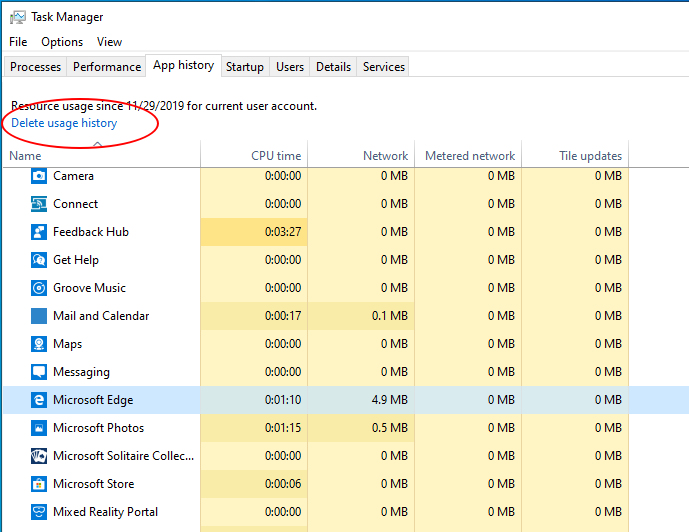
Task: Select the Mail and Calendar row
Action: [x=101, y=316]
